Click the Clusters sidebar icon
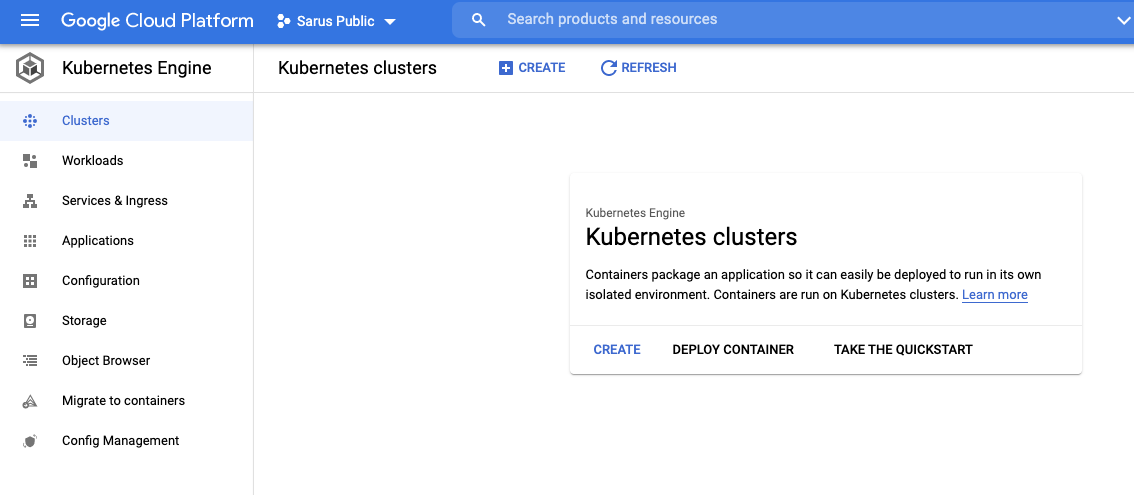The width and height of the screenshot is (1134, 495). (x=30, y=121)
